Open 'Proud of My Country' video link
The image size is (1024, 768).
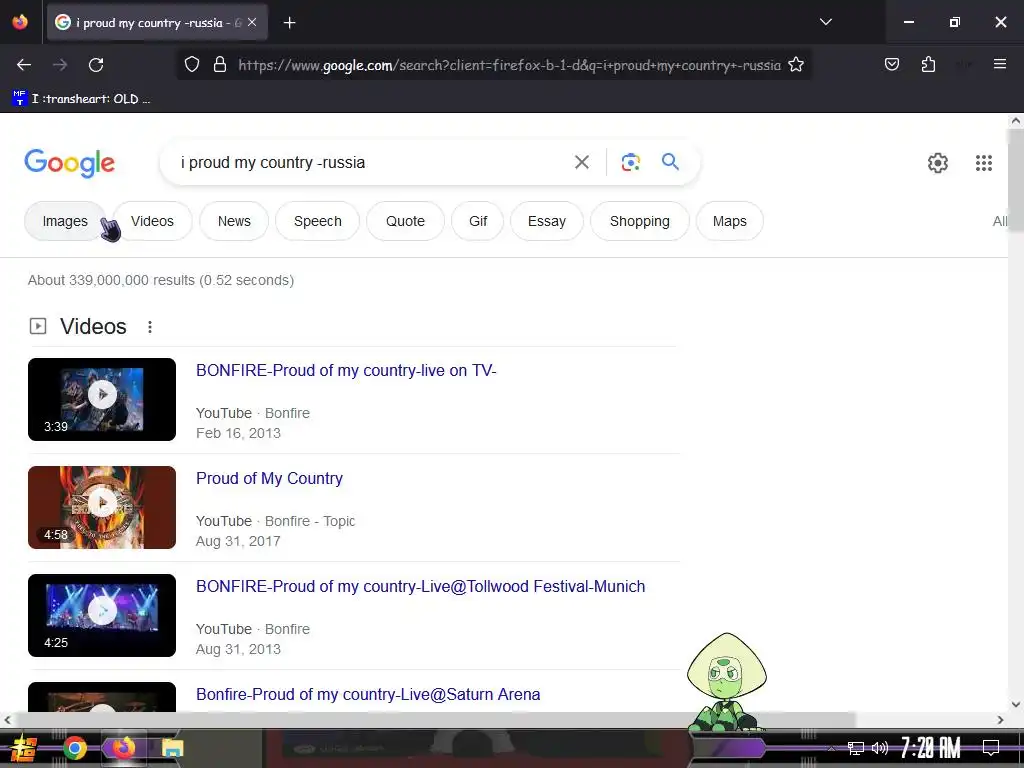click(269, 479)
